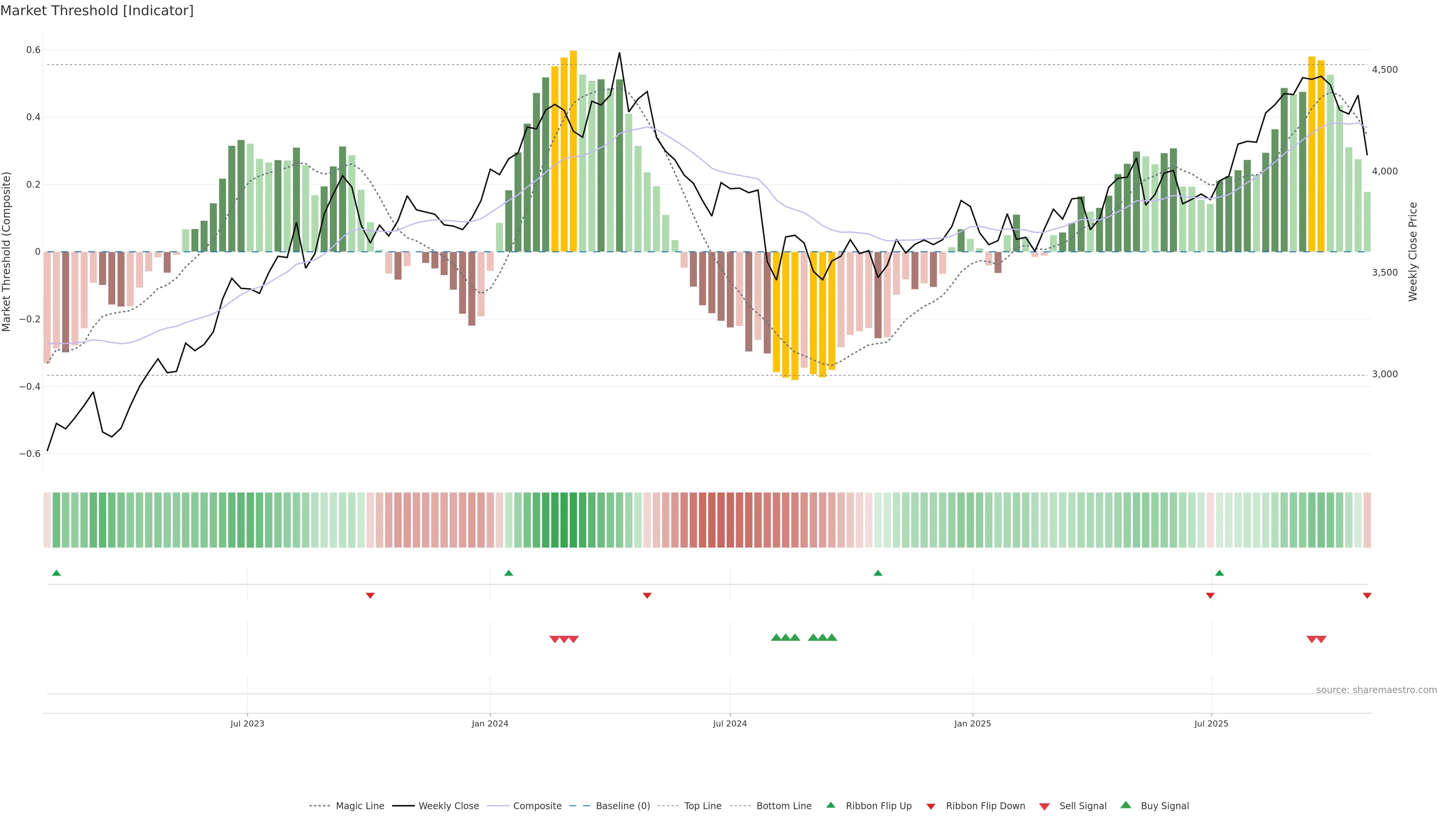
Task: Click the 4,500 weekly close price axis label
Action: click(x=1384, y=69)
